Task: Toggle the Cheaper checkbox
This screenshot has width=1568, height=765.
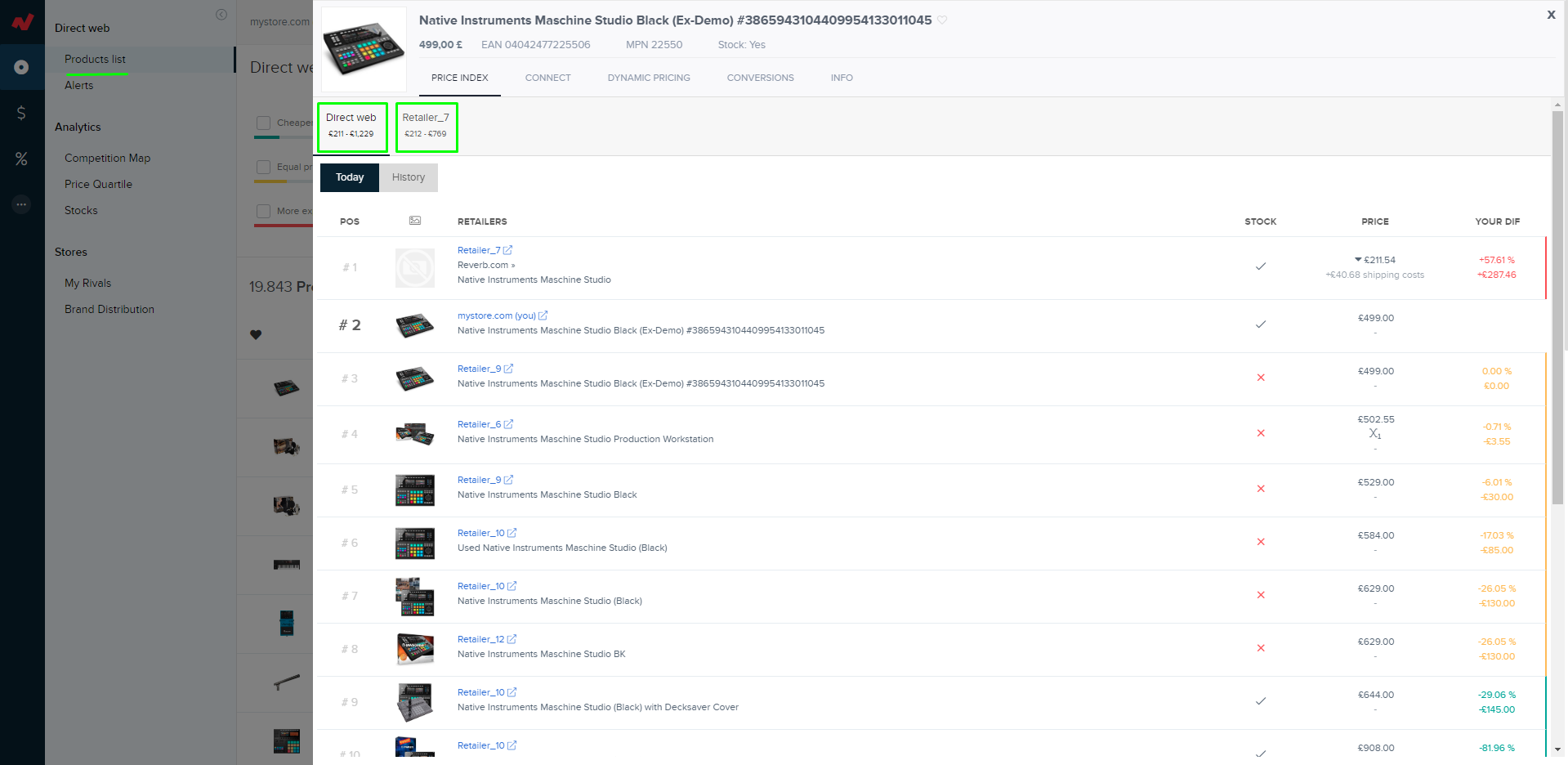Action: (263, 123)
